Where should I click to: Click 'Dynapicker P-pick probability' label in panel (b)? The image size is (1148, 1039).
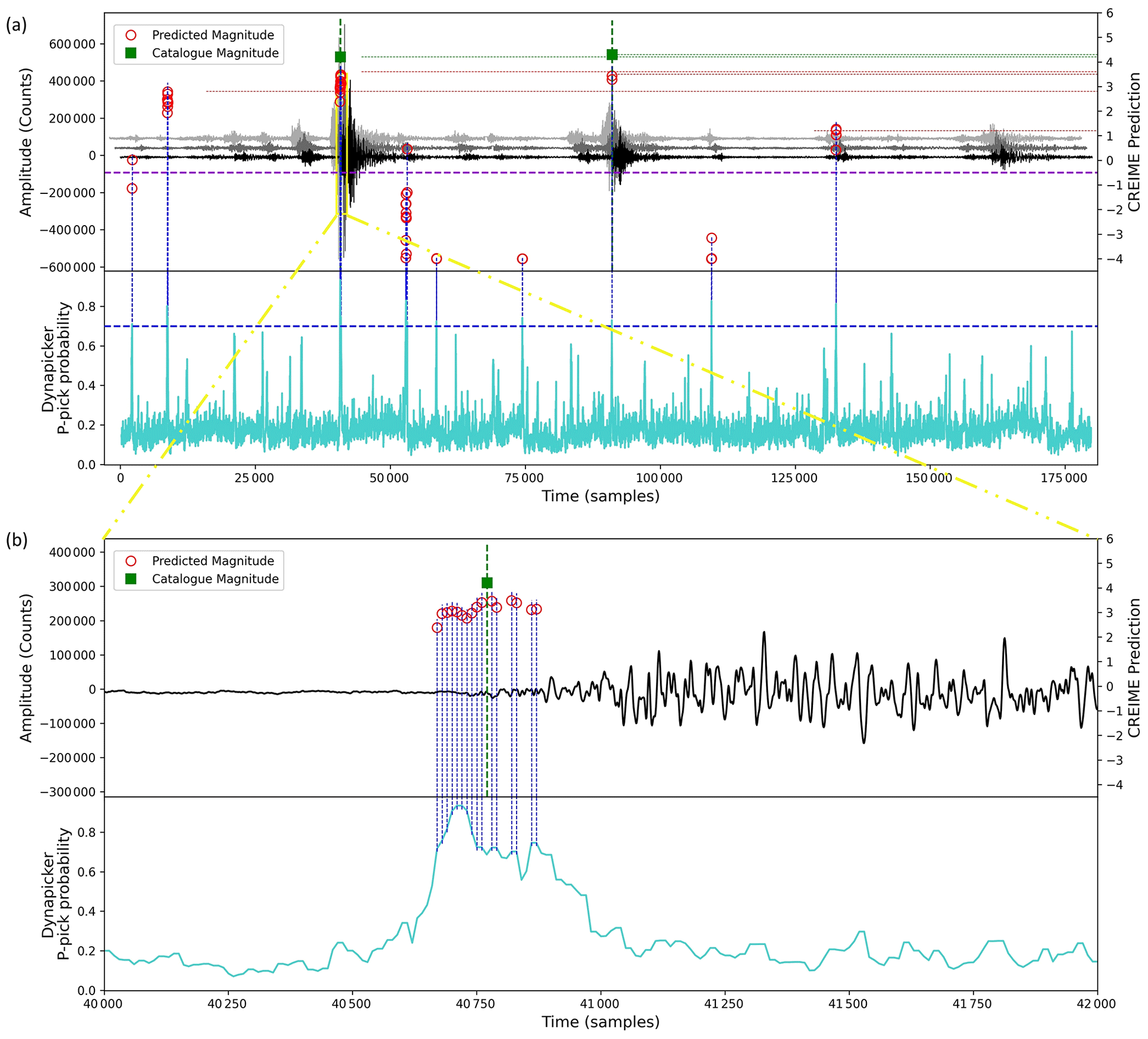point(56,893)
